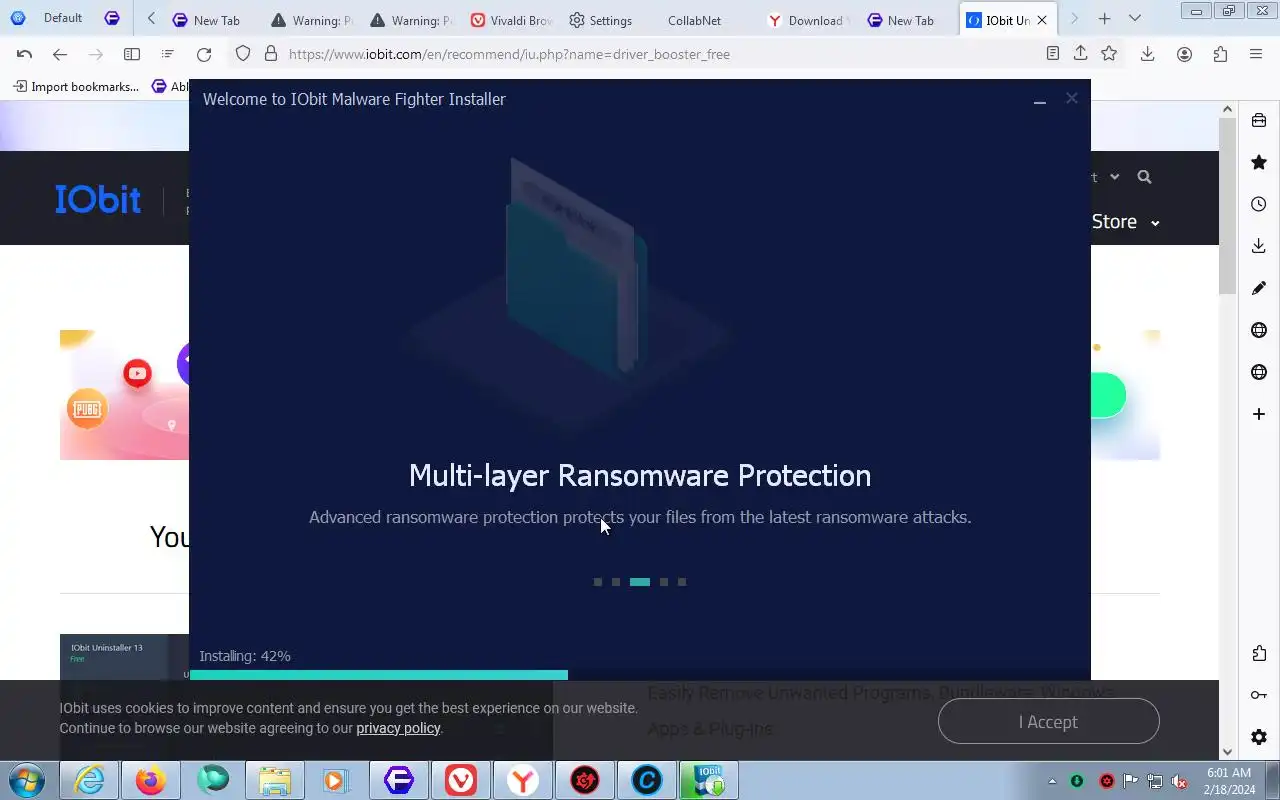Expand the list-all-tabs dropdown arrow
Image resolution: width=1280 pixels, height=800 pixels.
pos(1134,19)
